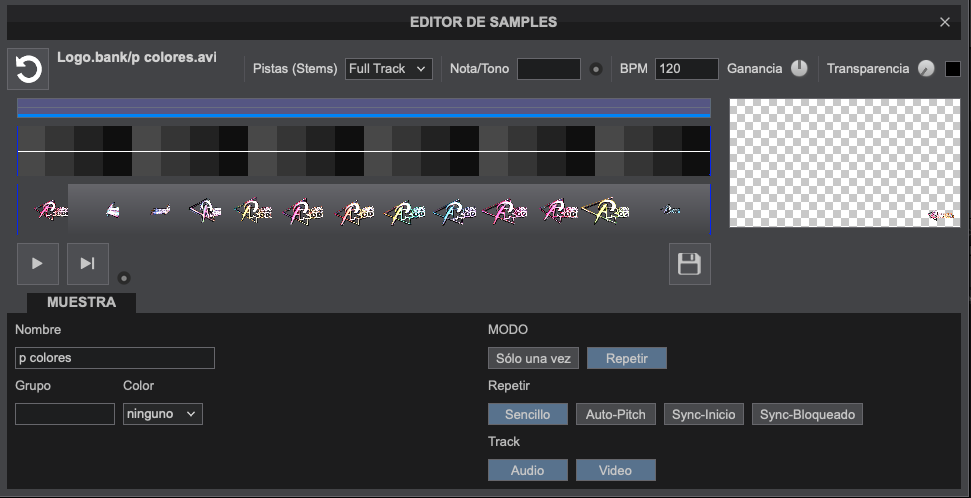Image resolution: width=971 pixels, height=498 pixels.
Task: Select the Auto-Pitch repeat option
Action: pos(616,414)
